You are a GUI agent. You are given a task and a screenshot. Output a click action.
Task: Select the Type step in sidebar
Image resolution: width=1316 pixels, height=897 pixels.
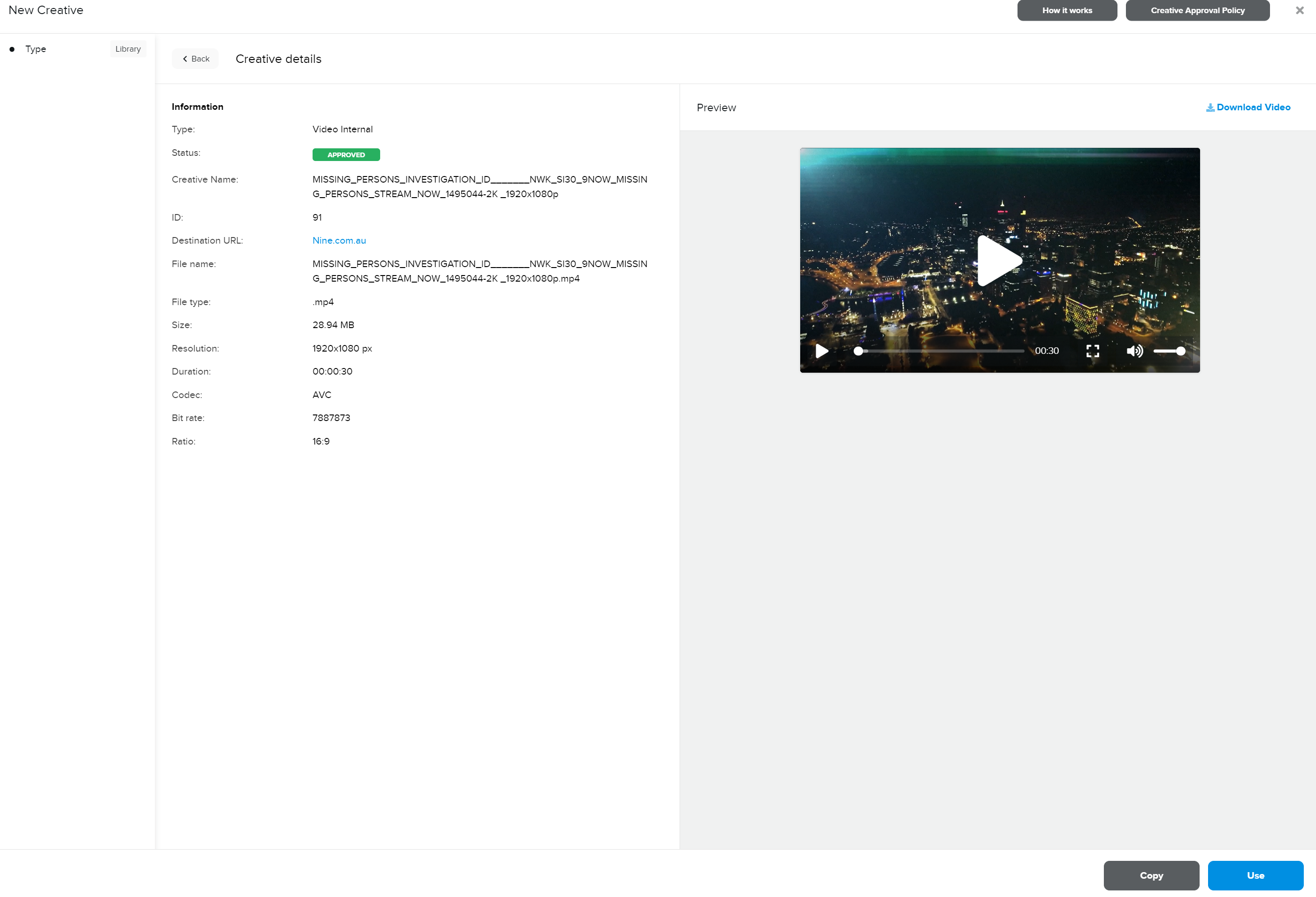[36, 49]
